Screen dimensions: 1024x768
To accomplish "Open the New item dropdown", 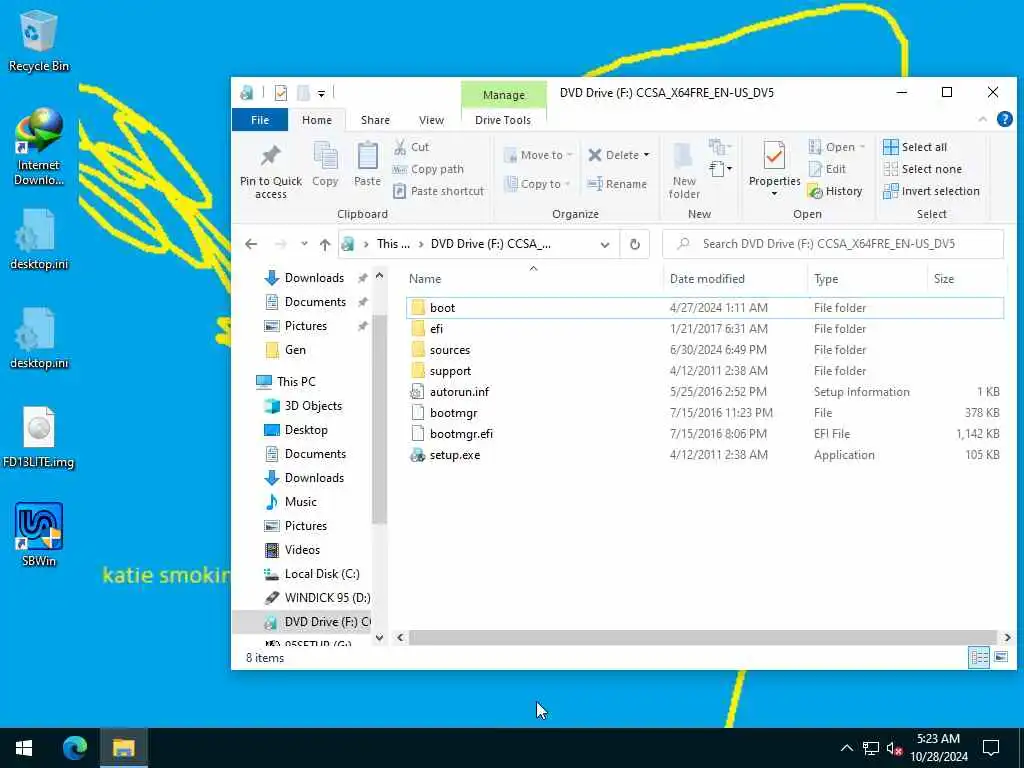I will coord(720,169).
